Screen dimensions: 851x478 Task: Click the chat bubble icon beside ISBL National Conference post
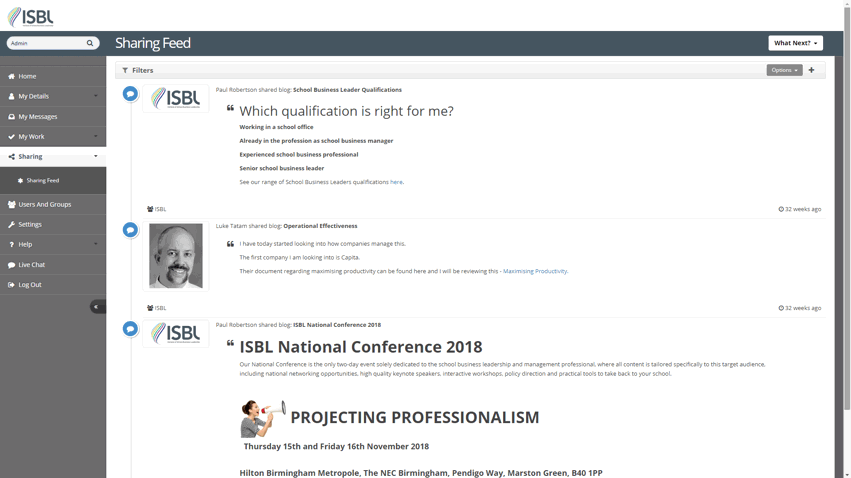click(130, 329)
